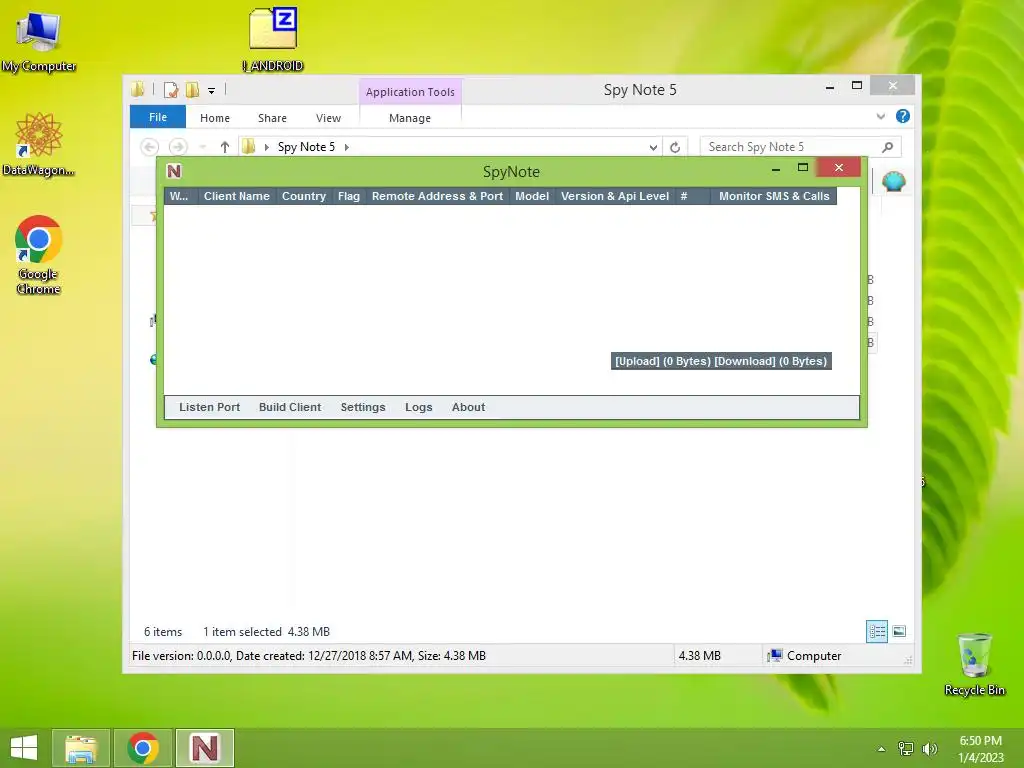Click the Properties quick access toolbar icon
This screenshot has height=768, width=1024.
[x=171, y=90]
